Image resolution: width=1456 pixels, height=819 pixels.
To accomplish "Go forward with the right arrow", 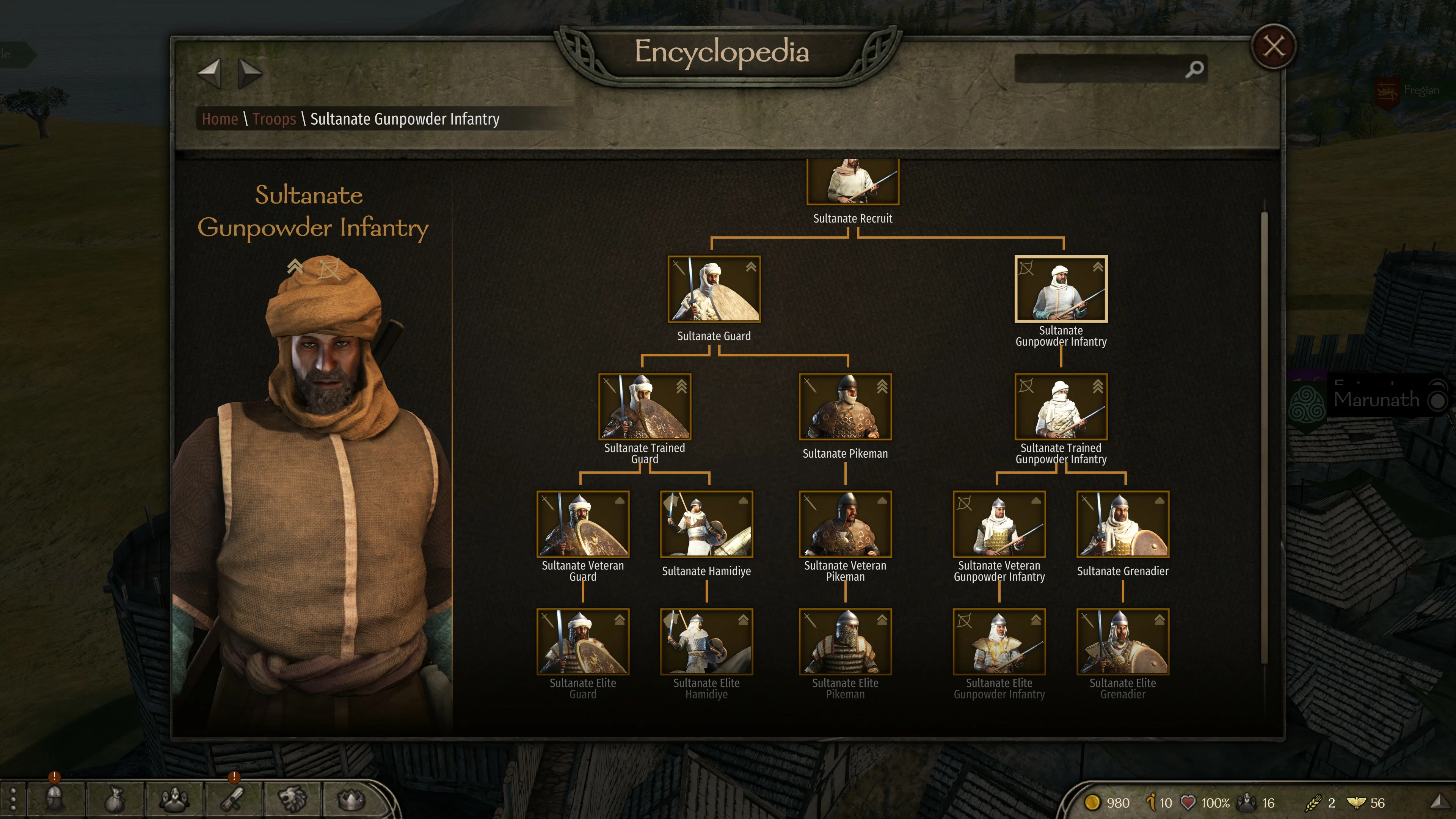I will coord(250,73).
